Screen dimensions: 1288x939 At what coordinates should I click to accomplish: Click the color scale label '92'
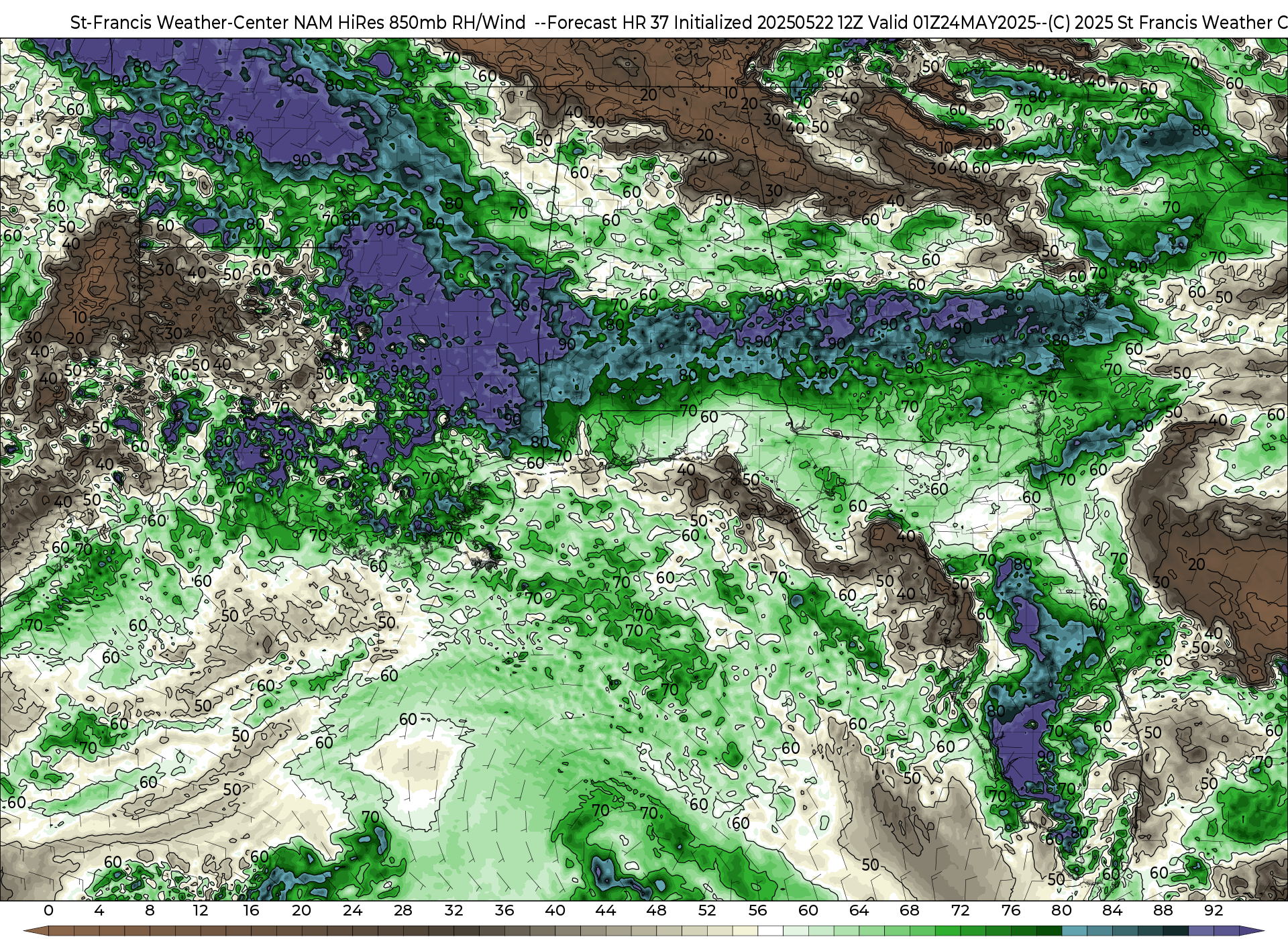tap(1214, 910)
